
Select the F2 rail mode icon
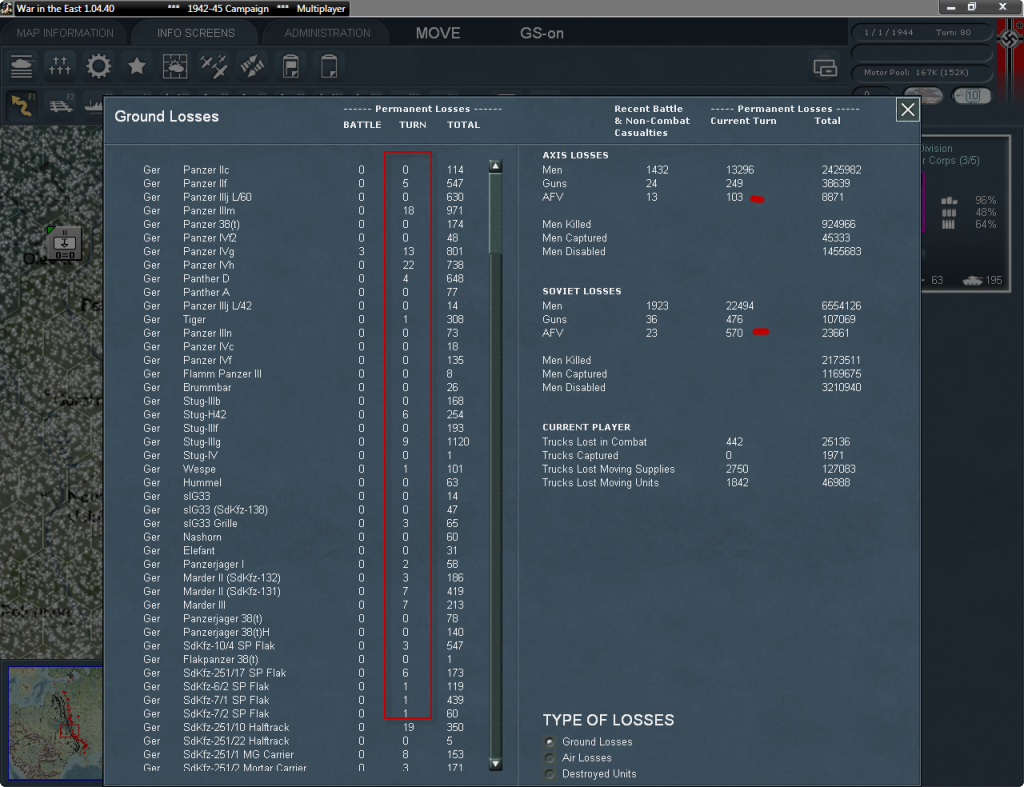coord(61,105)
